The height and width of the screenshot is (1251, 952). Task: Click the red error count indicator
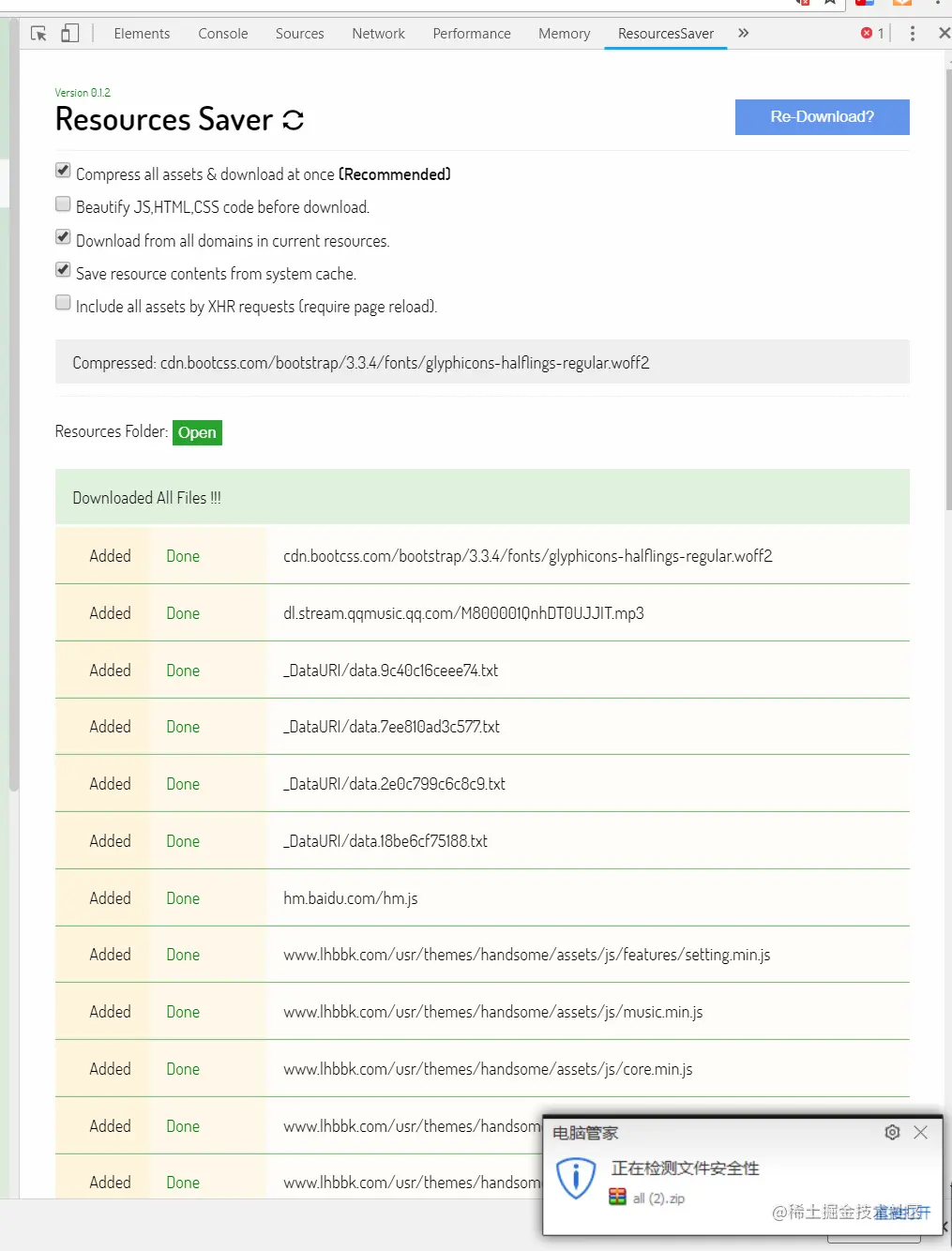click(x=872, y=33)
